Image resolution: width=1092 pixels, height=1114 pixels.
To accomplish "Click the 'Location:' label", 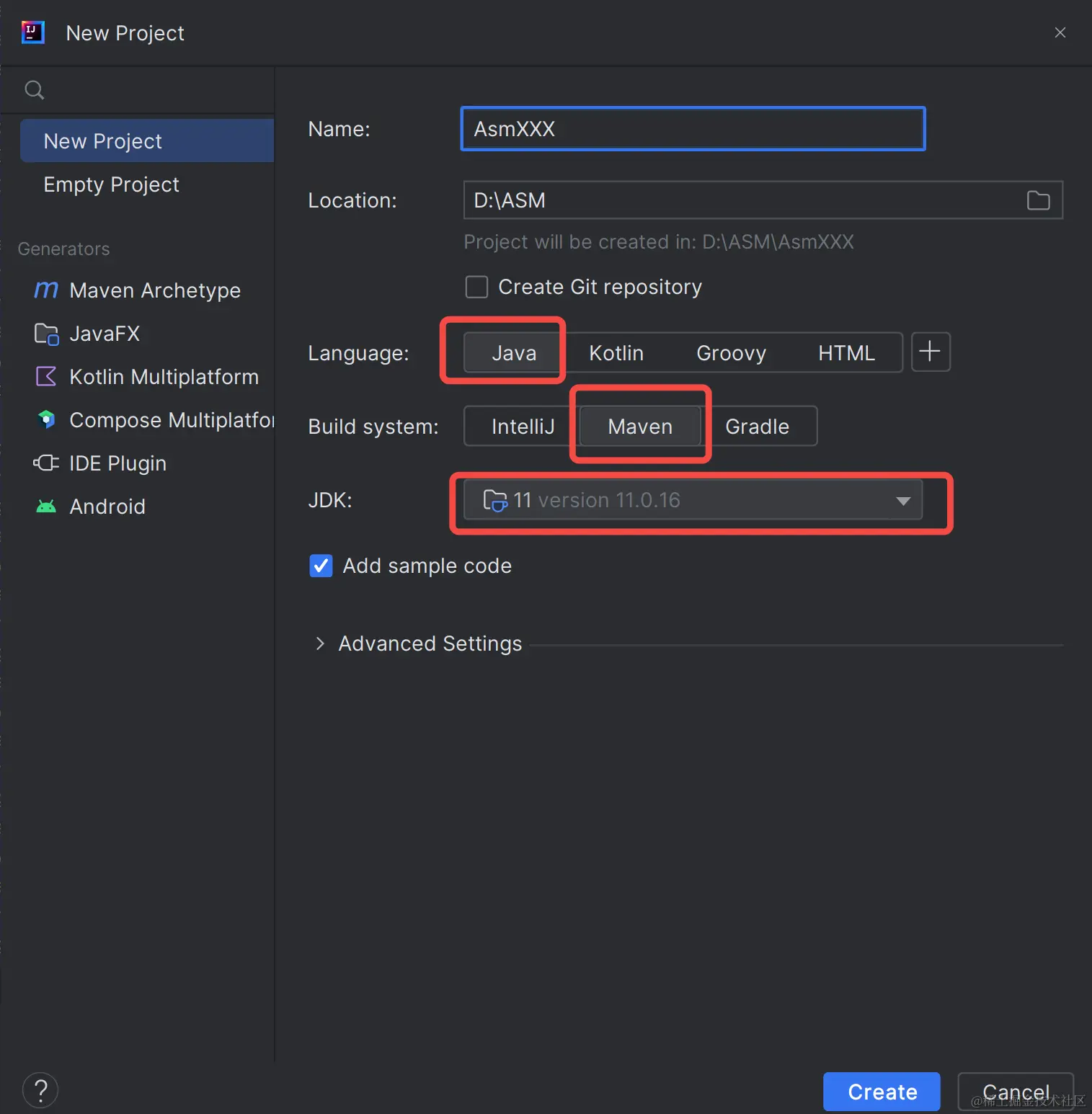I will point(352,200).
